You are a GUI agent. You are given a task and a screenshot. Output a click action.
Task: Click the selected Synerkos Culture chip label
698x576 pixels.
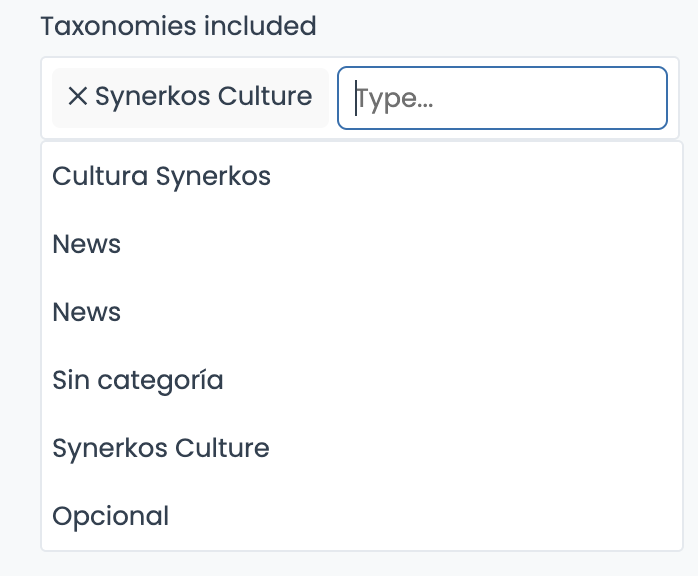click(x=203, y=97)
